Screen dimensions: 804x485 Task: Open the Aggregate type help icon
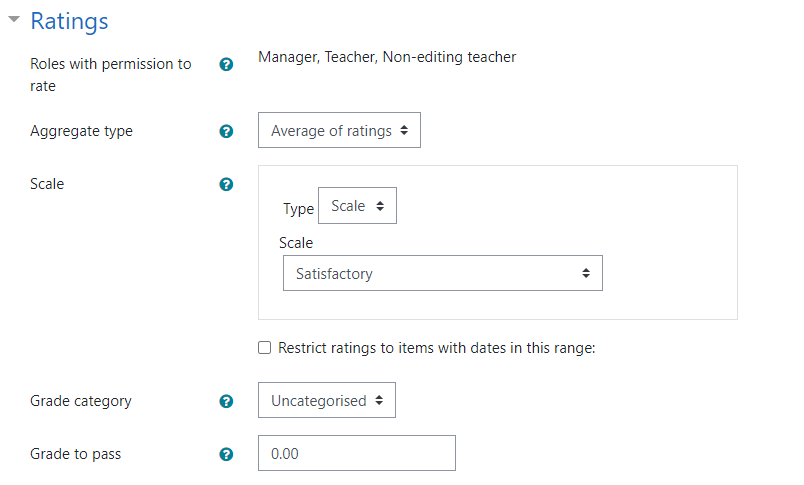tap(226, 131)
